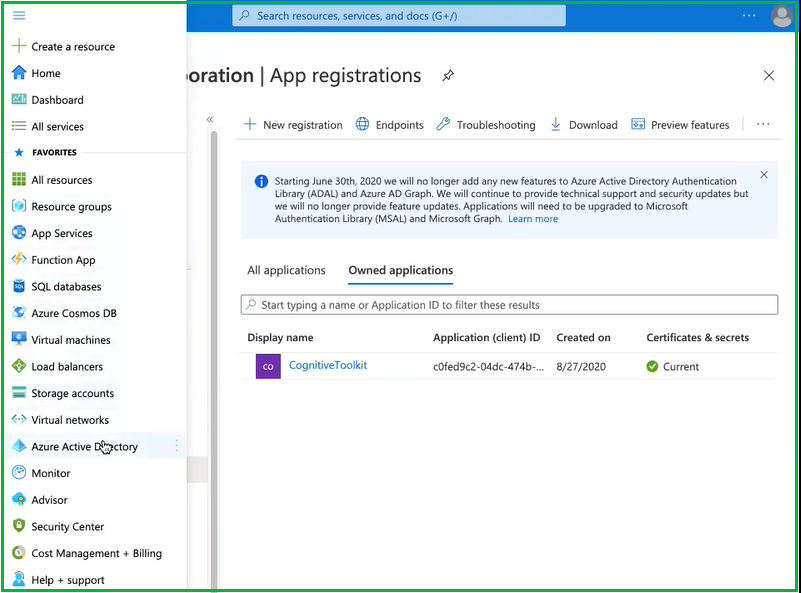Start a New registration

292,125
